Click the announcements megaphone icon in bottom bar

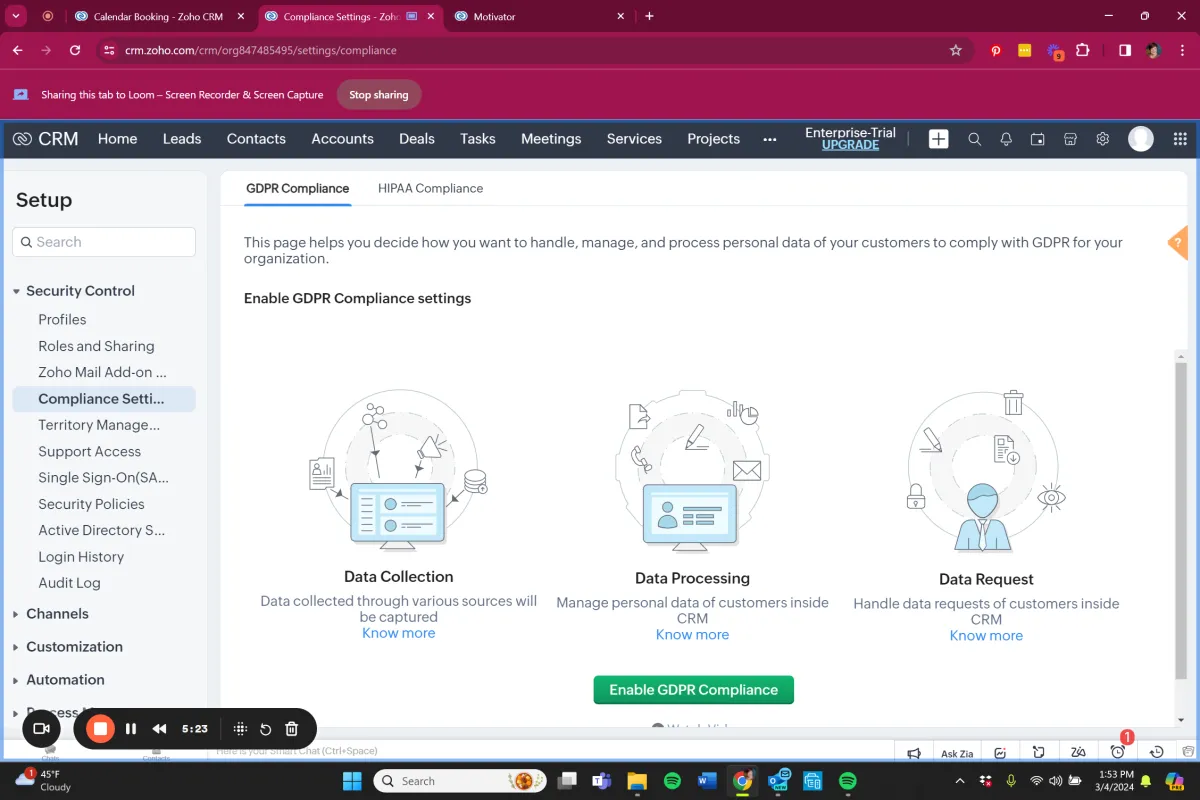pyautogui.click(x=914, y=753)
